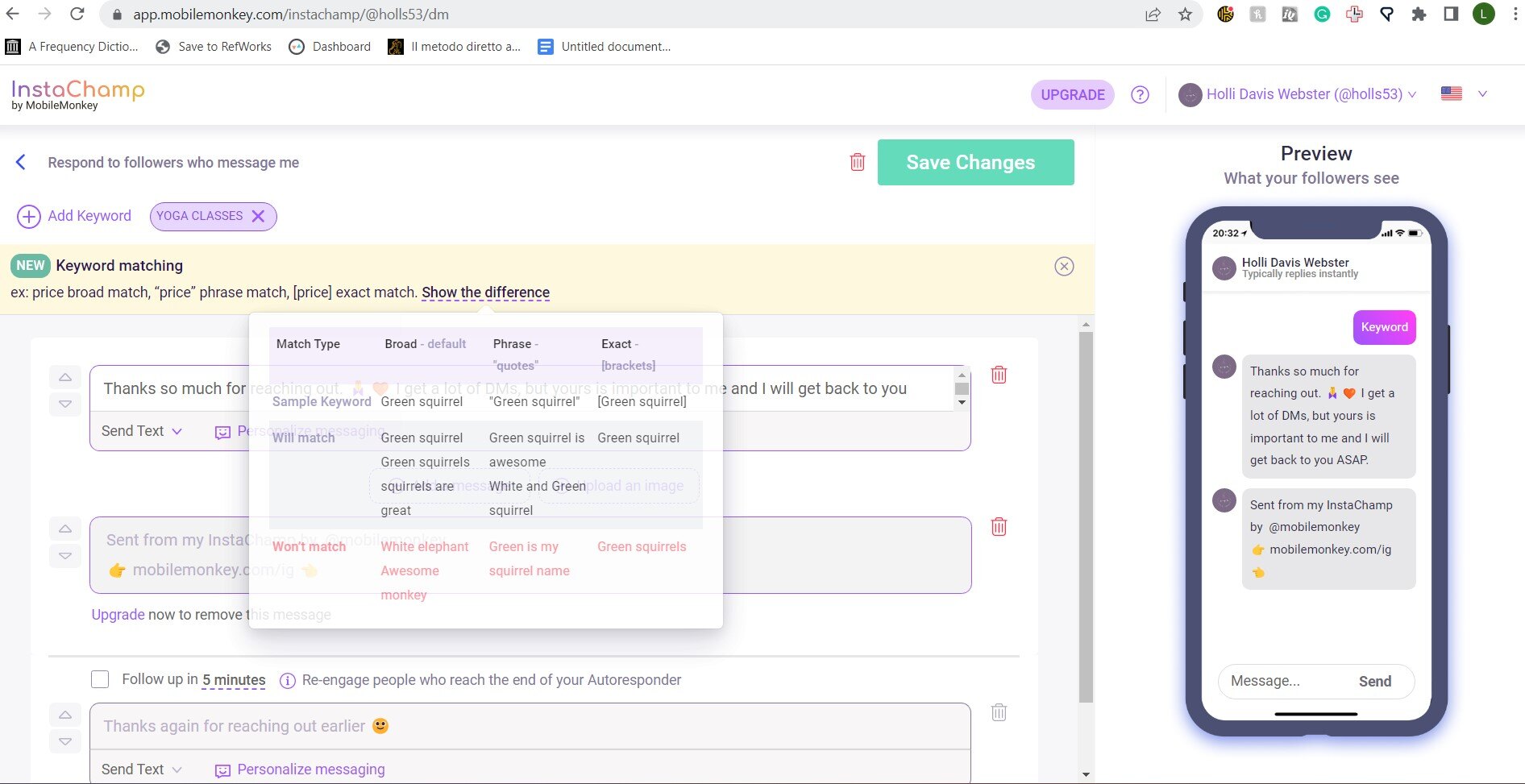Click the plus circle Add Keyword icon
This screenshot has width=1525, height=784.
click(28, 216)
